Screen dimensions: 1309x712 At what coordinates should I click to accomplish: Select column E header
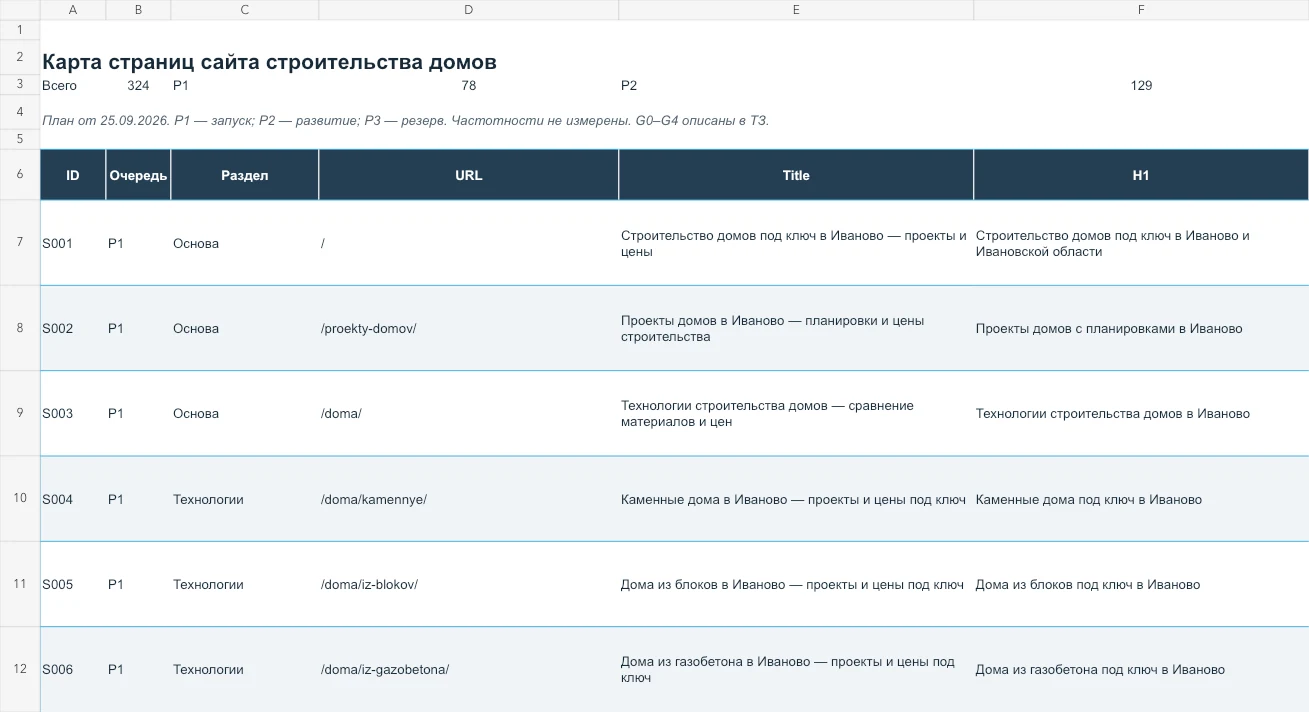(796, 10)
